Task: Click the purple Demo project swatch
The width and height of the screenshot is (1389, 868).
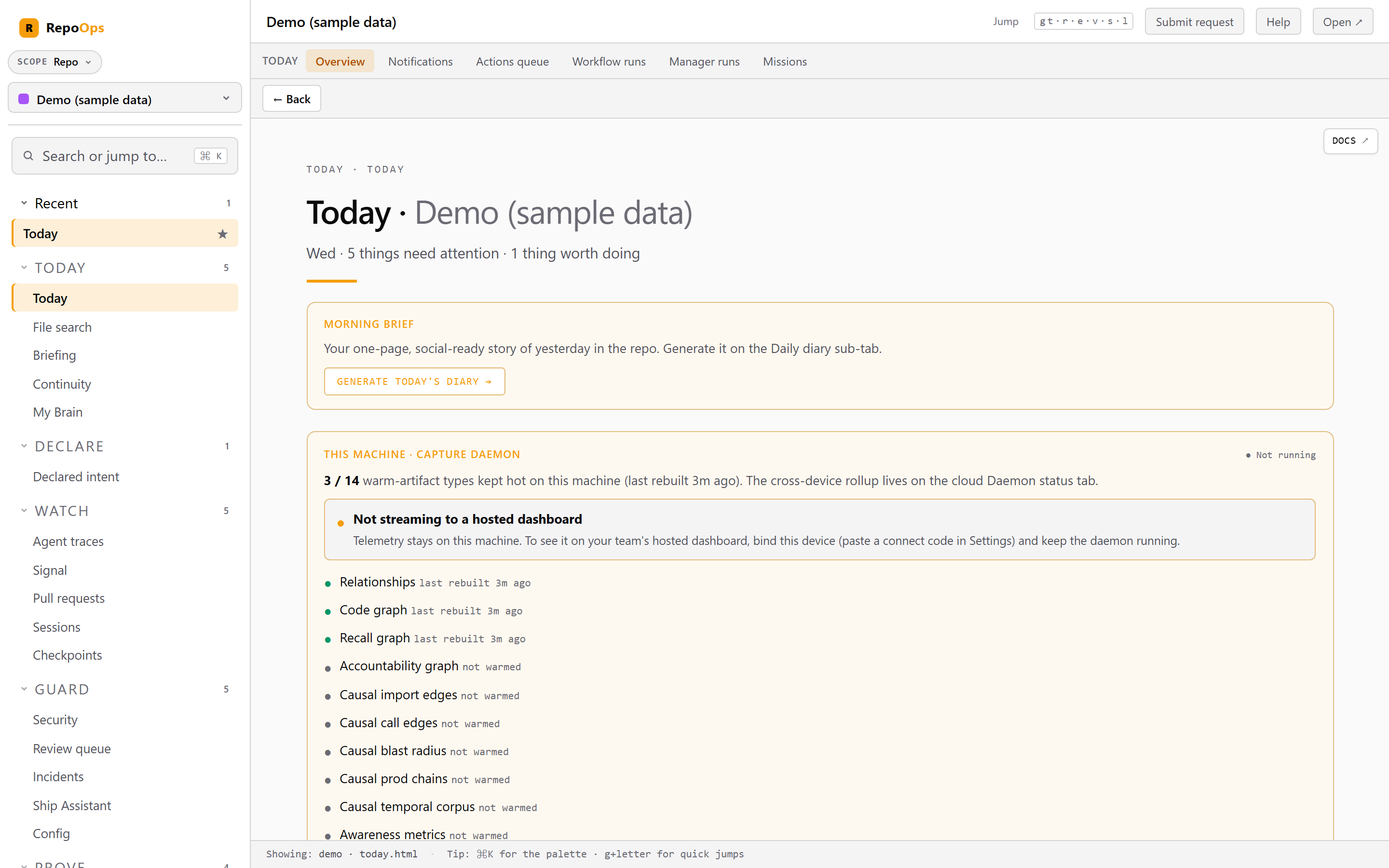Action: (24, 99)
